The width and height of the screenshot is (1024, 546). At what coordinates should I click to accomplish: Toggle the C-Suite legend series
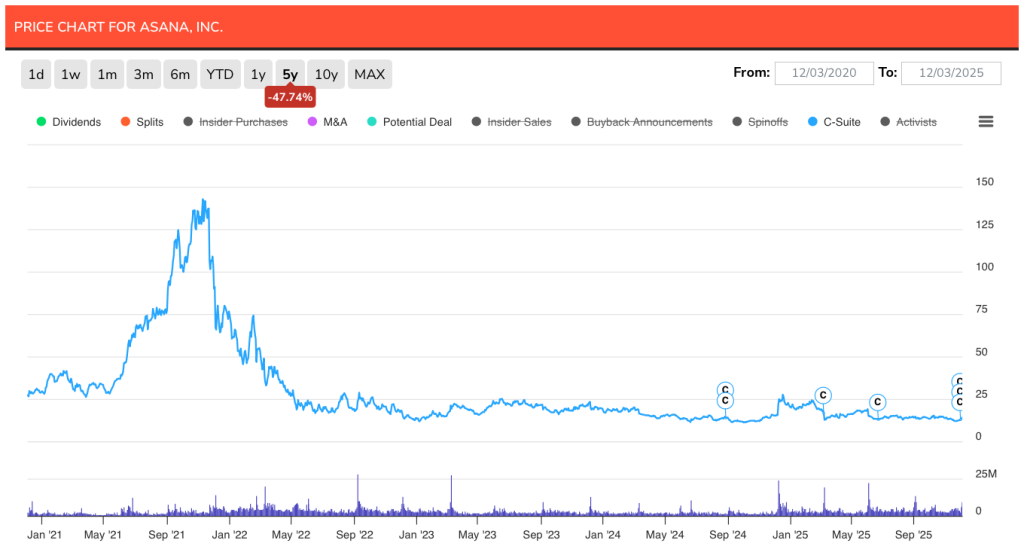tap(834, 122)
